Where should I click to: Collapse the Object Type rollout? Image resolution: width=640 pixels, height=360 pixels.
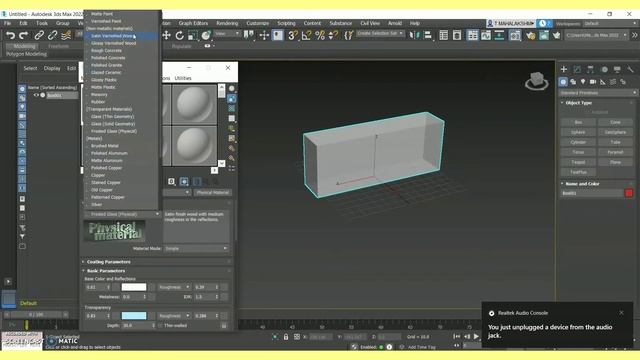[598, 102]
